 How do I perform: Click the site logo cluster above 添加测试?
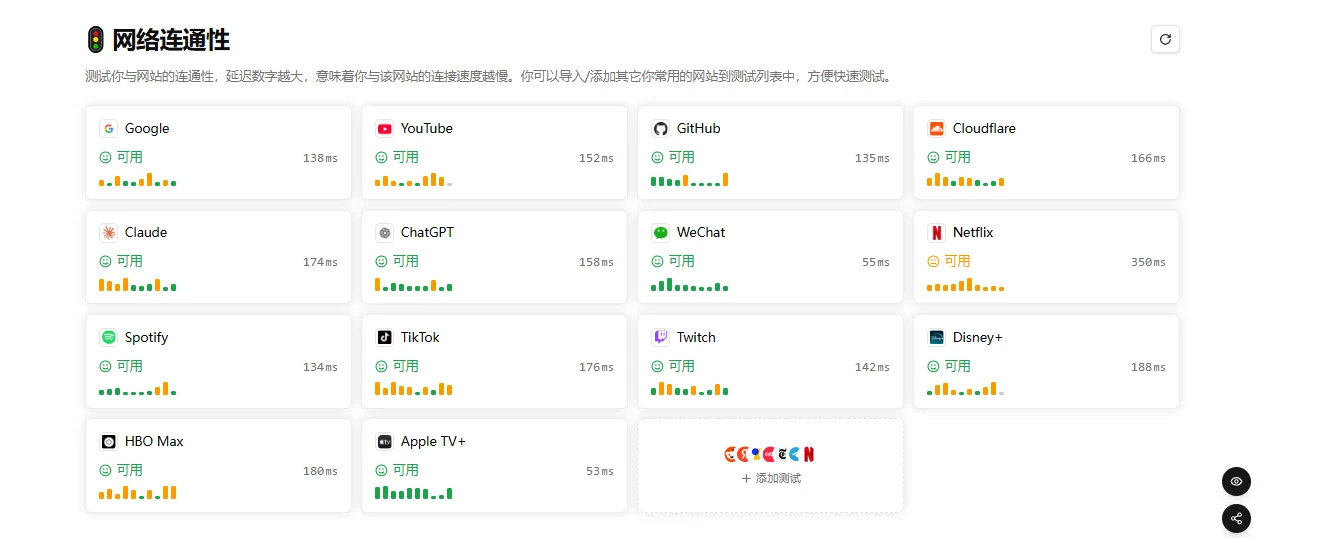tap(770, 454)
